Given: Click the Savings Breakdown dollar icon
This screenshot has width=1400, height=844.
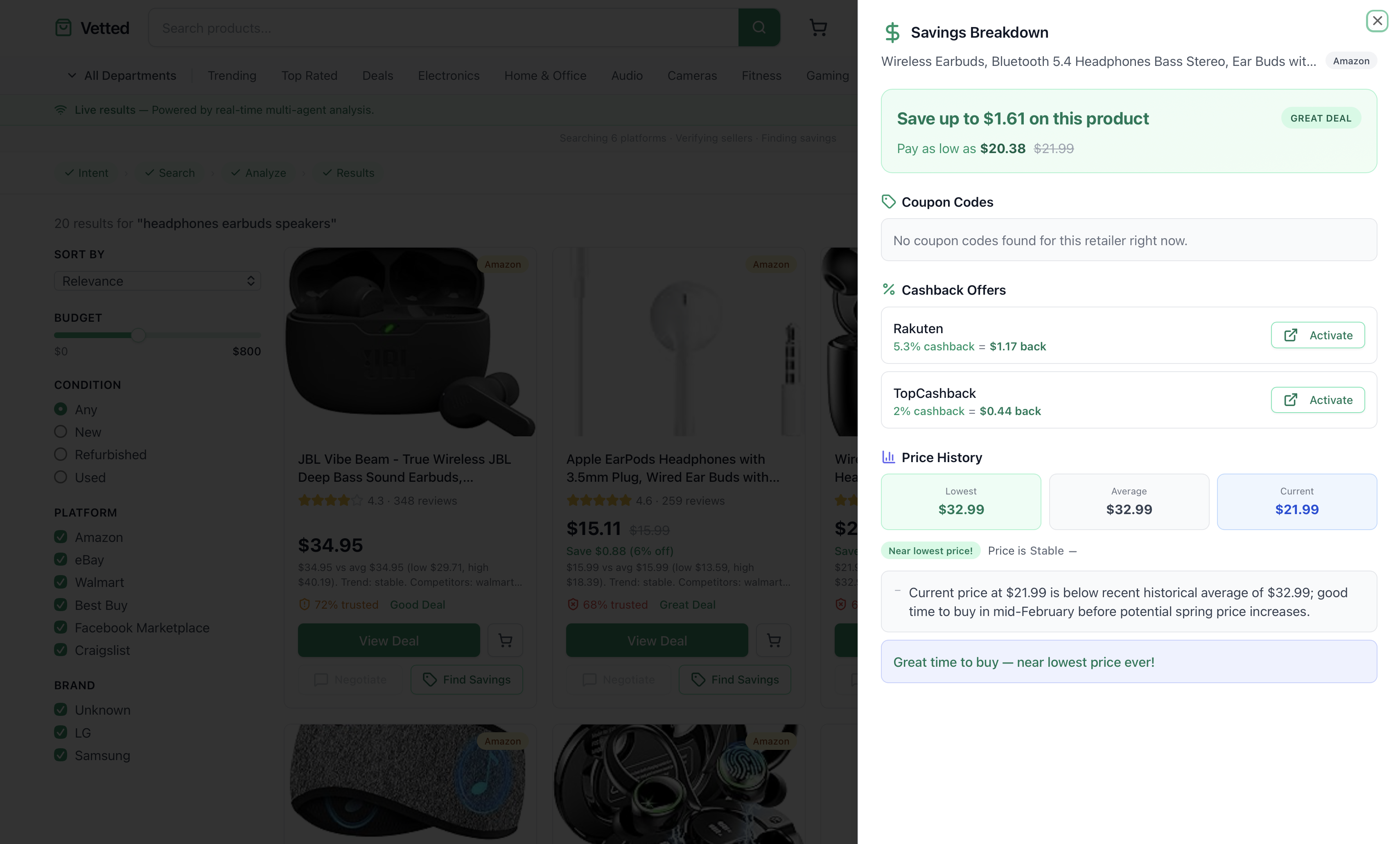Looking at the screenshot, I should [x=892, y=33].
